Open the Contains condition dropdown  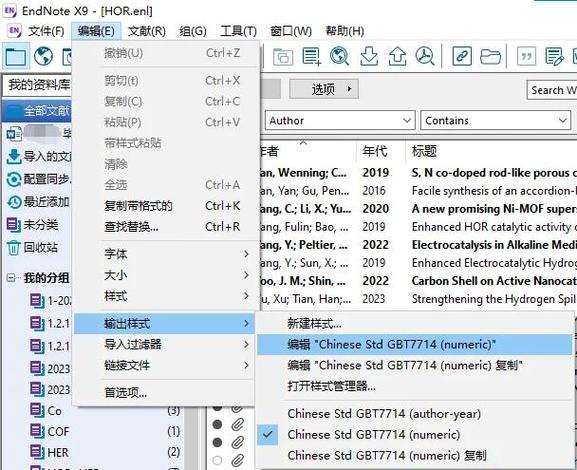pyautogui.click(x=495, y=120)
